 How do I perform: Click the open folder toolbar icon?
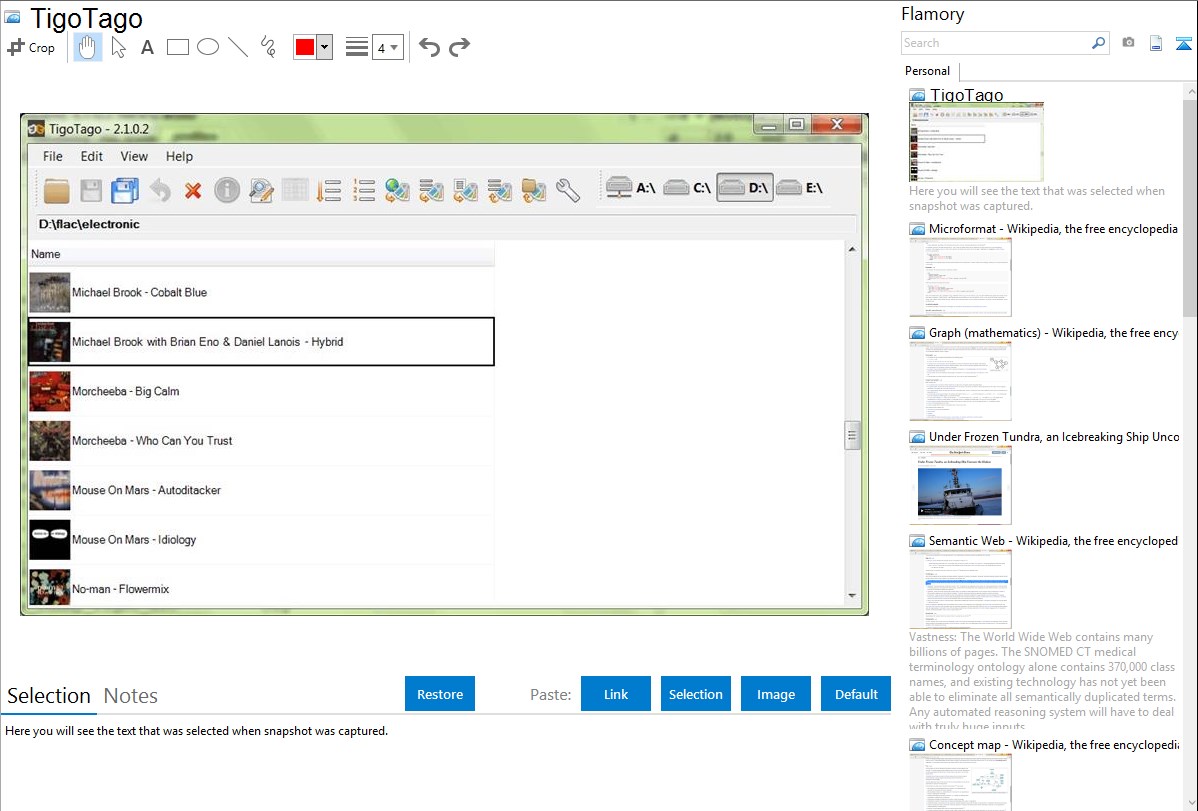pyautogui.click(x=57, y=190)
